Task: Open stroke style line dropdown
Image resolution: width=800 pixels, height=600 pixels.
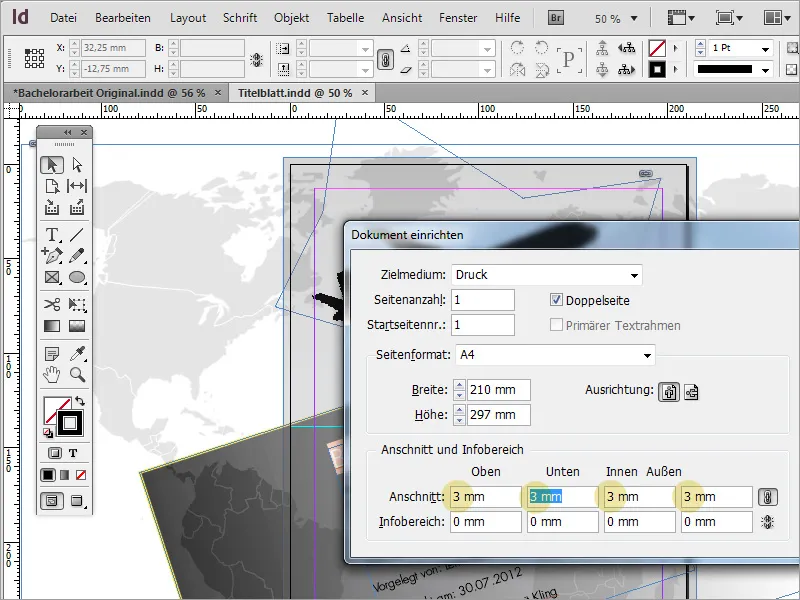Action: (x=765, y=69)
